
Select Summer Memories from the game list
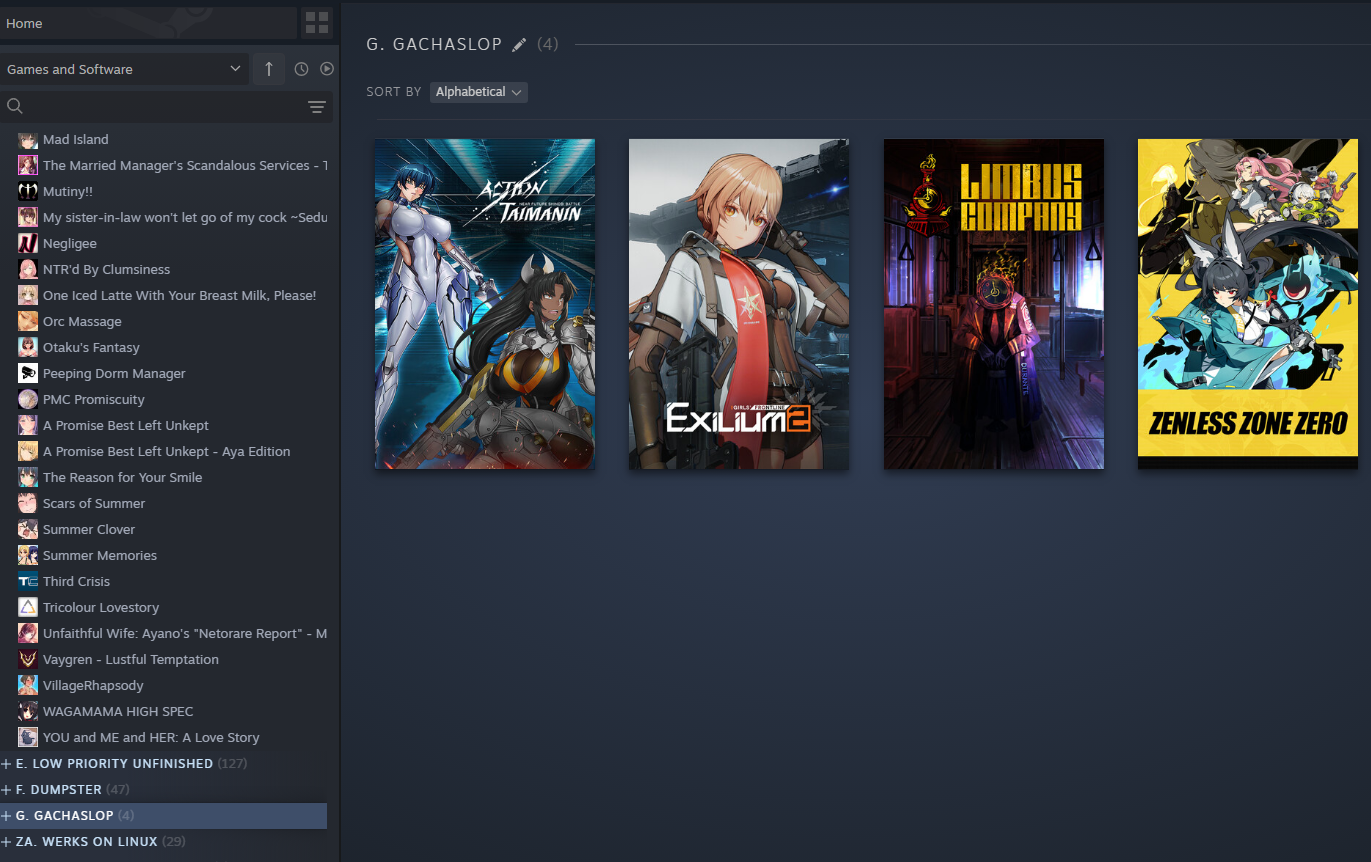coord(100,555)
